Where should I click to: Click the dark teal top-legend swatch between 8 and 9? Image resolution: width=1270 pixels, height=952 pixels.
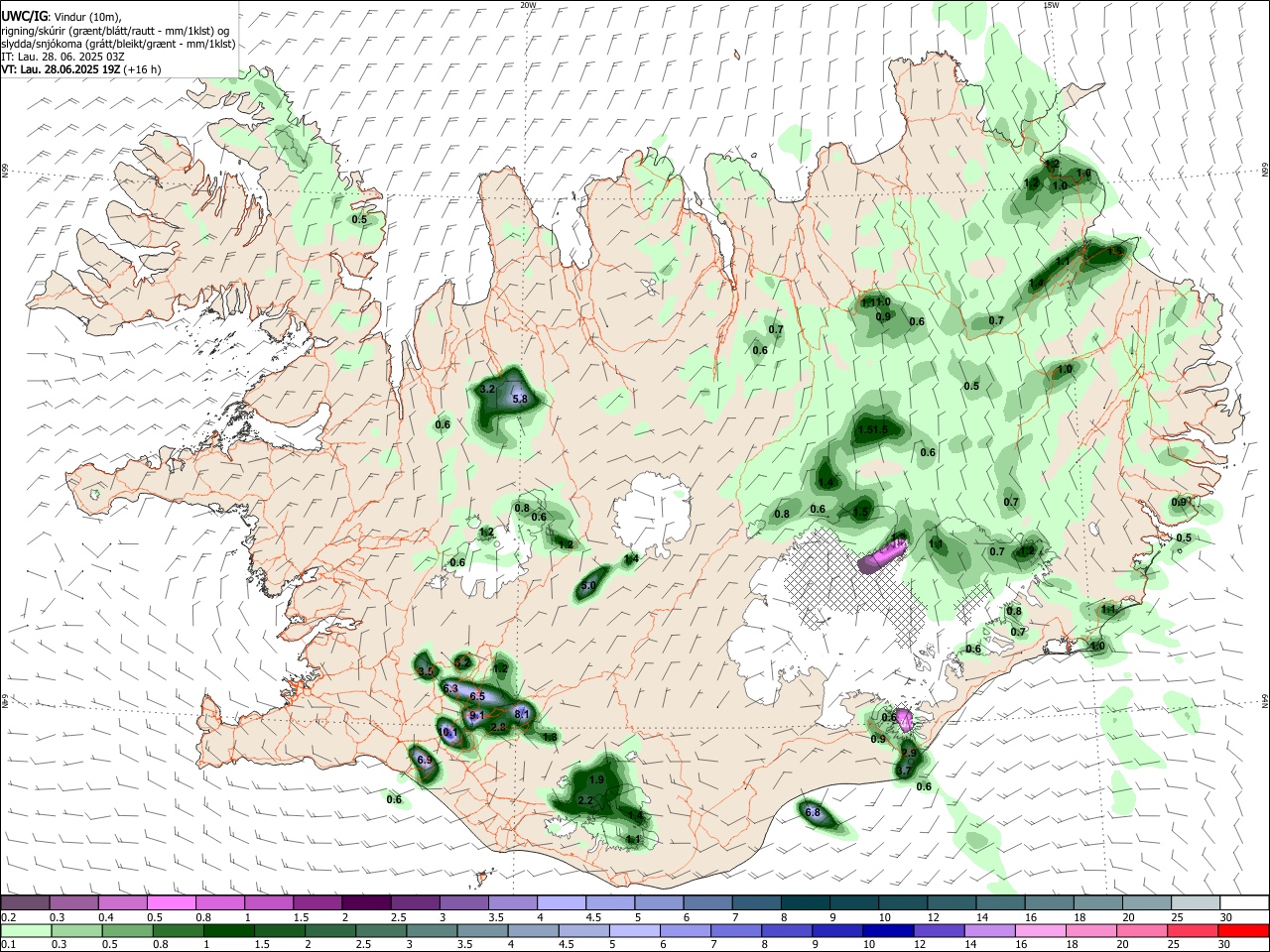pos(806,902)
